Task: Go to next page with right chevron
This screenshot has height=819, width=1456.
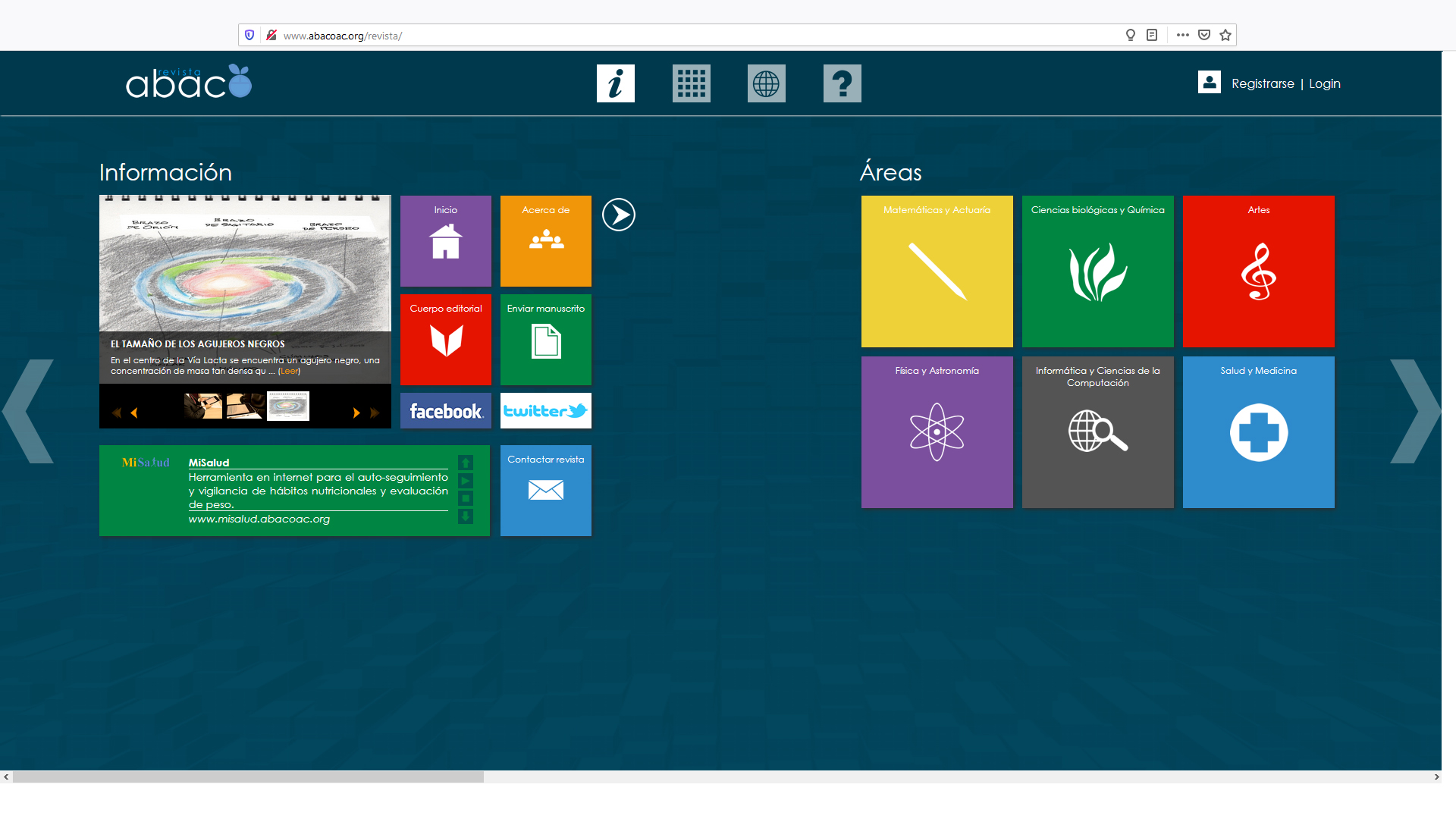Action: coord(1414,411)
